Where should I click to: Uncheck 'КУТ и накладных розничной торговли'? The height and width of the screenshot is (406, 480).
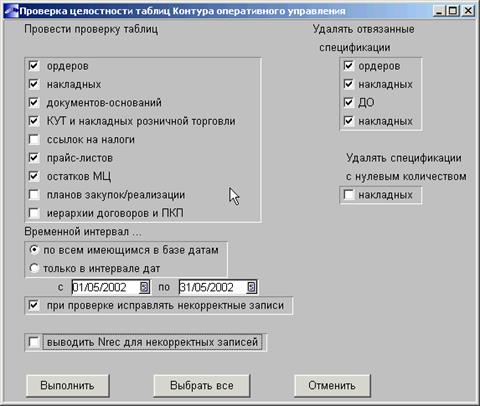click(x=34, y=121)
